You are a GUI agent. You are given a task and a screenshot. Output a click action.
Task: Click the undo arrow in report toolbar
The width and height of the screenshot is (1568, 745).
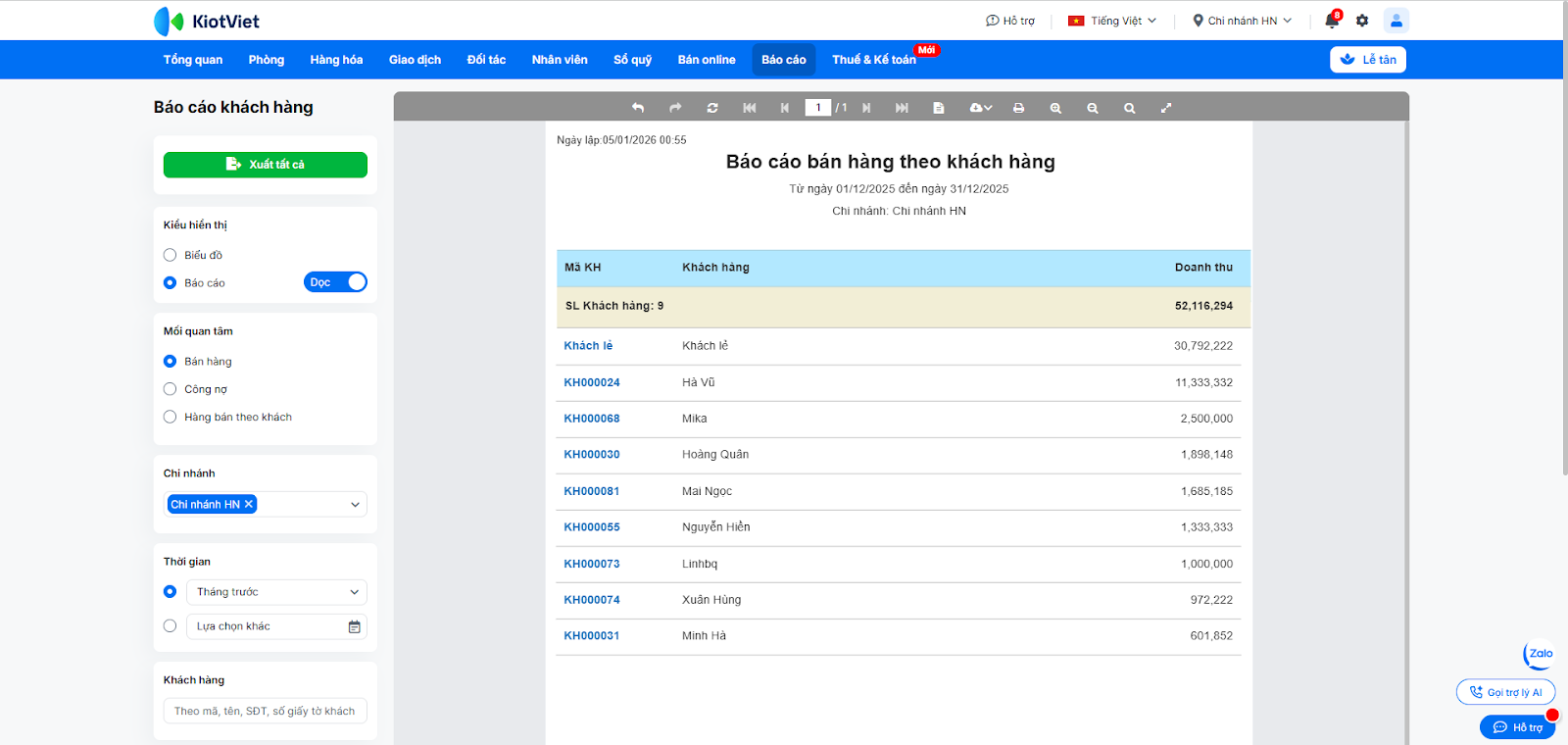click(638, 108)
